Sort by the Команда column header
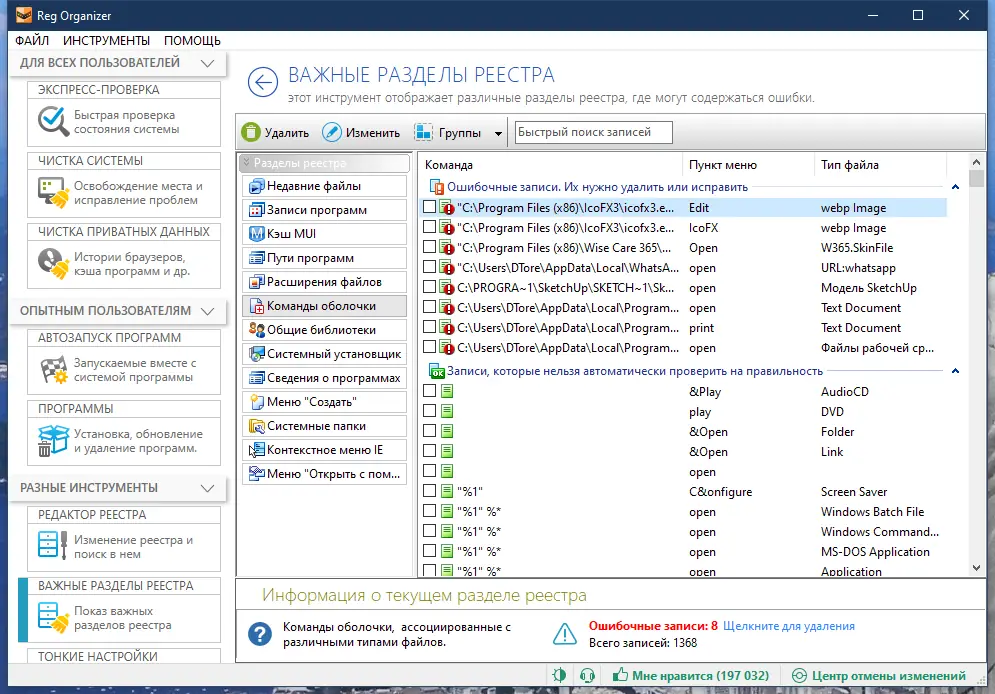Screen dimensions: 995x694 click(551, 165)
